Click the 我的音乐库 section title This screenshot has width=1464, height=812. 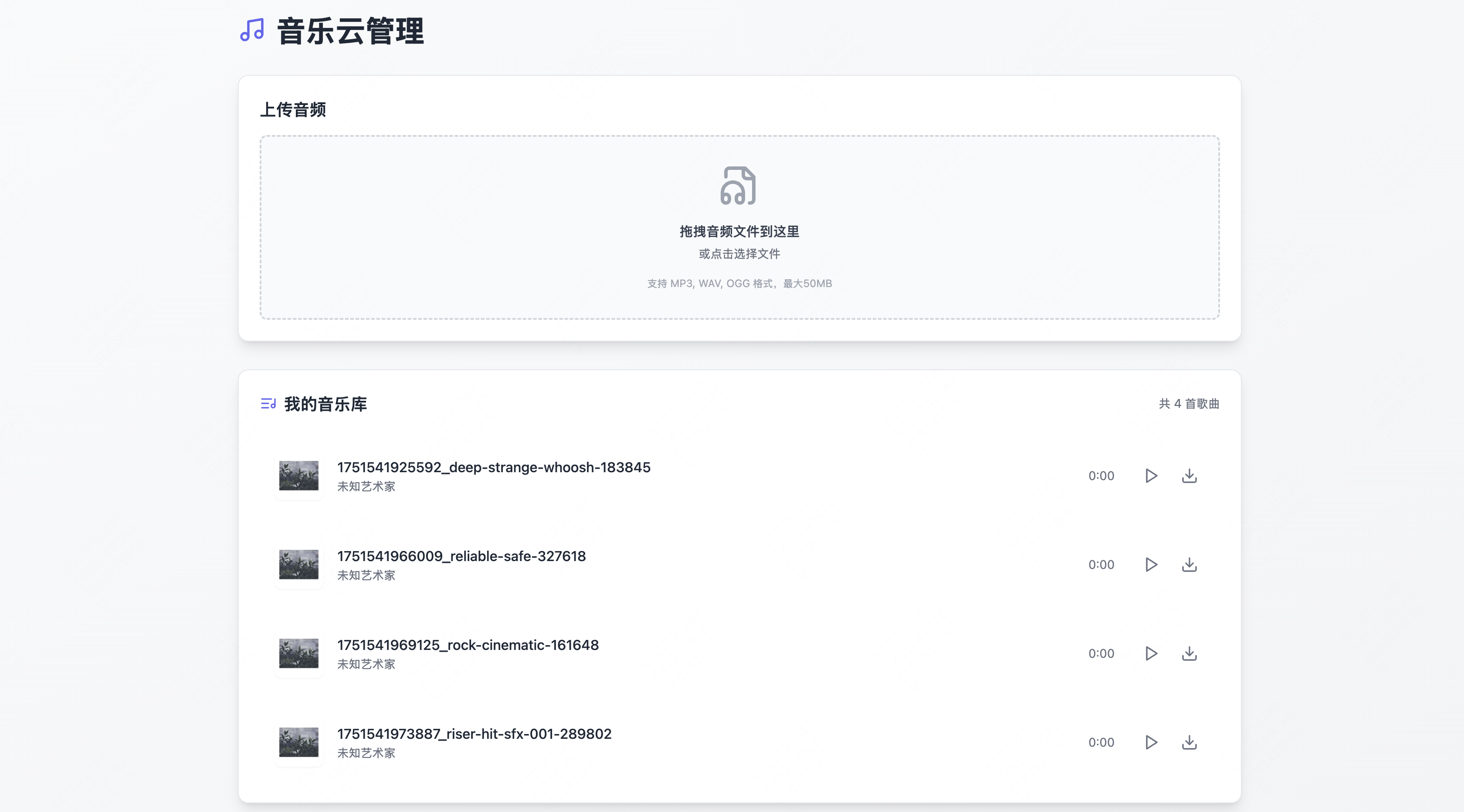[325, 404]
